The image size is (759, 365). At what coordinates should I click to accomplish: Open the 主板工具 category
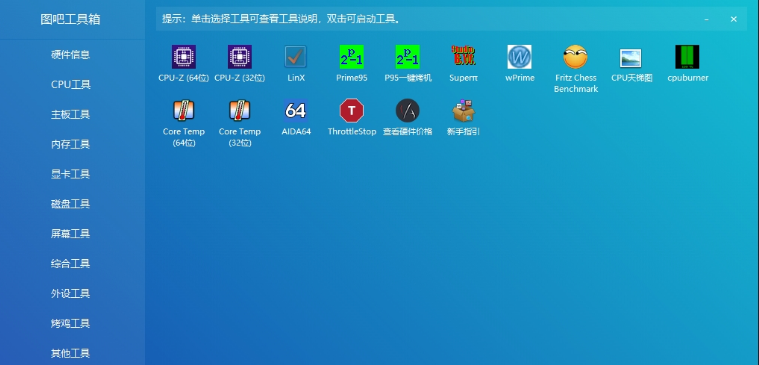(x=71, y=115)
